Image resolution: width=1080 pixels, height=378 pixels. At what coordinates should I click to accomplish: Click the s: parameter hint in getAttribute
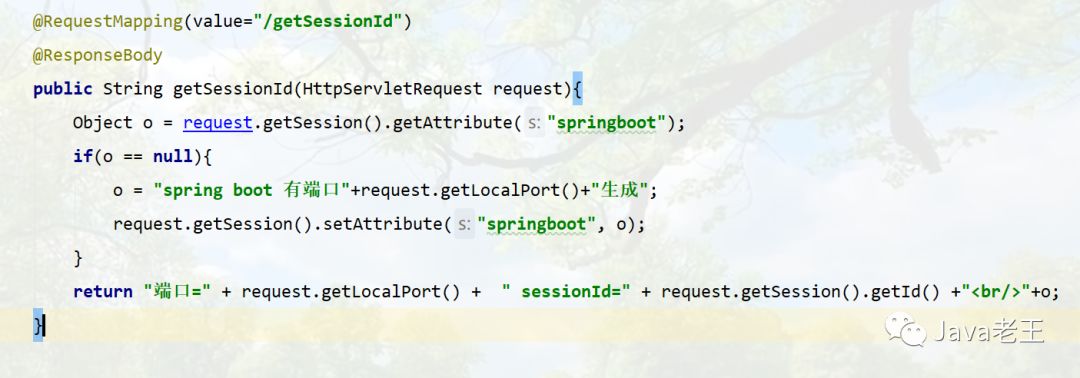[533, 123]
